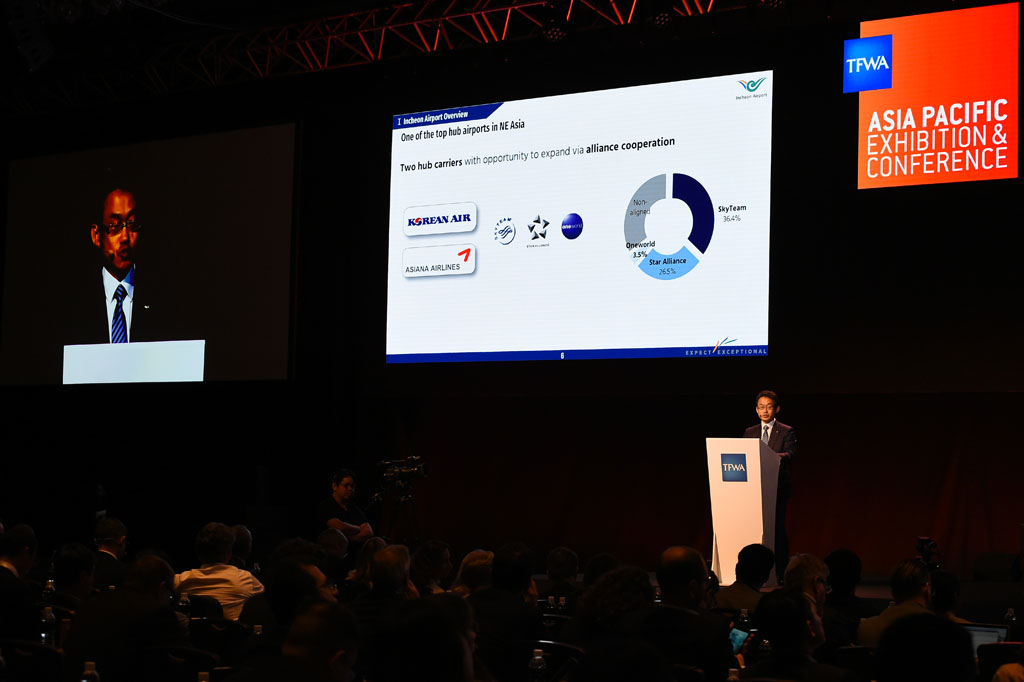Click the Incheon Airport logo top-right of slide
Screen dimensions: 1024x682
click(x=752, y=87)
